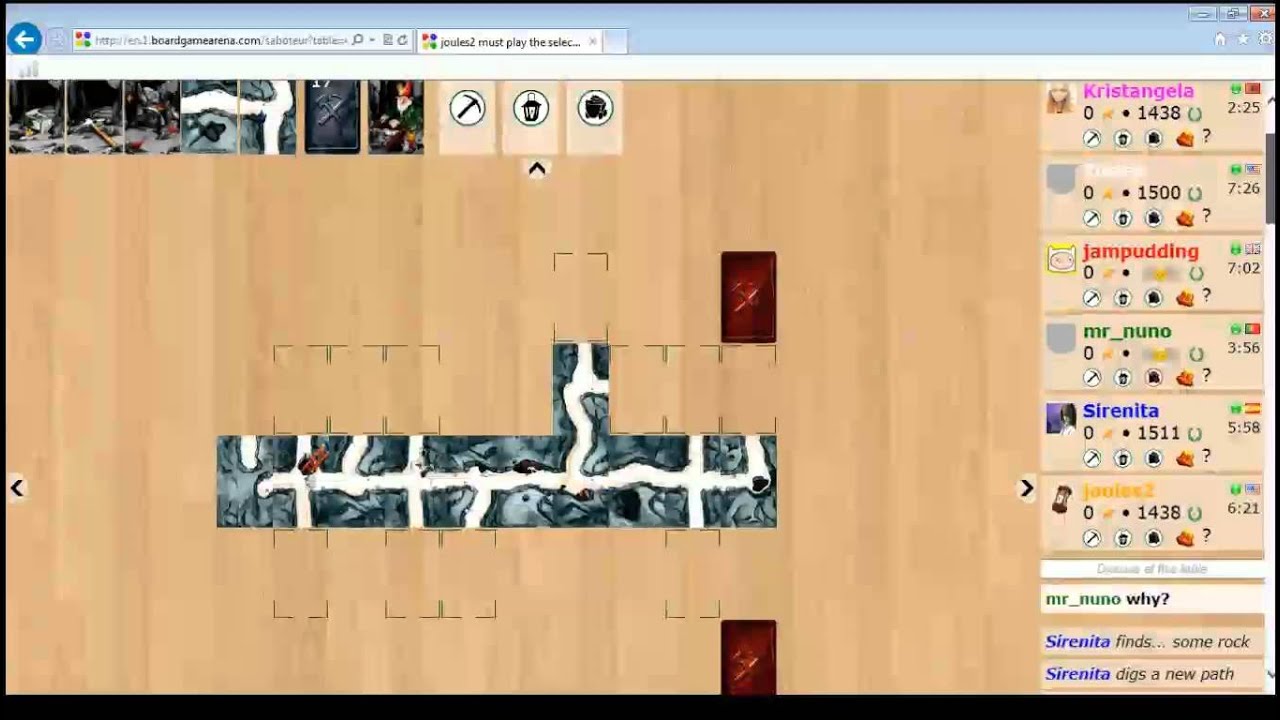Click the compatibility view icon in address bar
The width and height of the screenshot is (1280, 720).
(387, 40)
